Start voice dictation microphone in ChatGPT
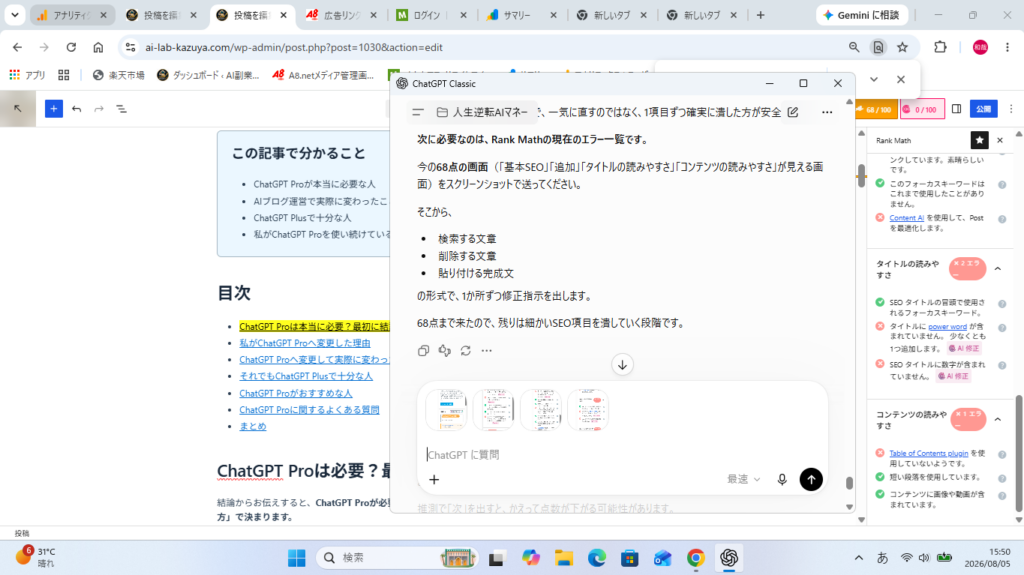 click(782, 480)
